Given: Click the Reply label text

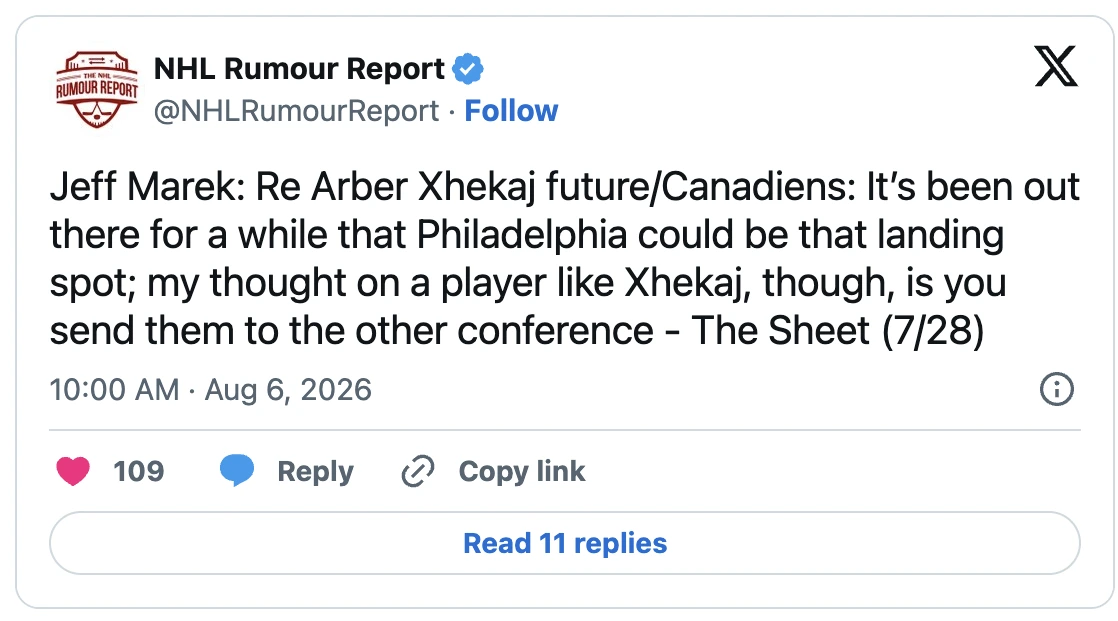Looking at the screenshot, I should tap(315, 471).
